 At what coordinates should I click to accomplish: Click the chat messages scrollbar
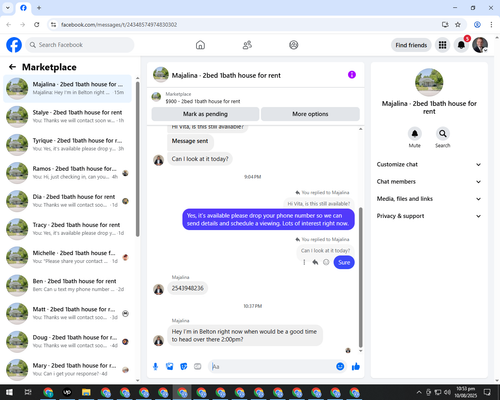[x=360, y=277]
